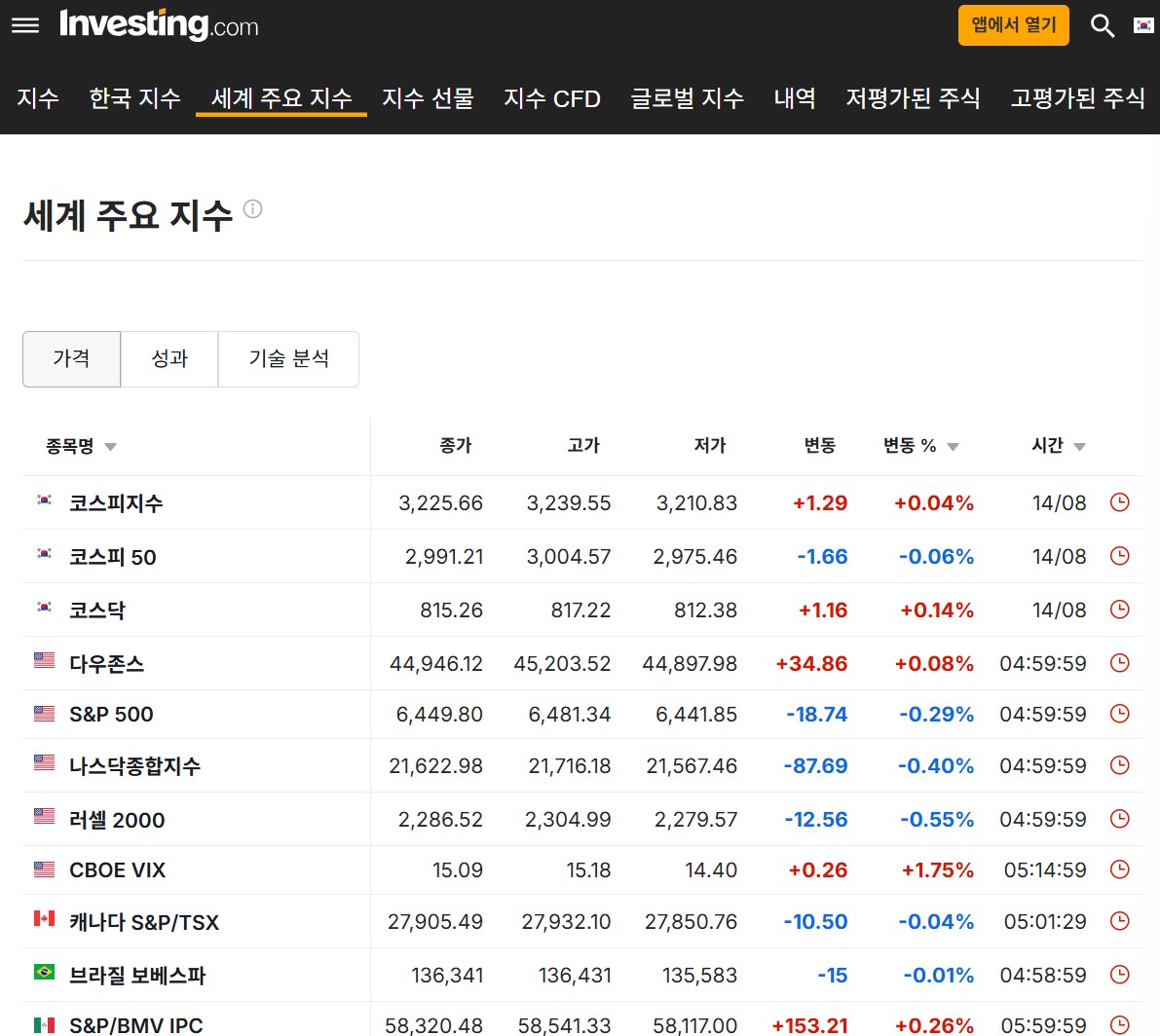Viewport: 1160px width, 1036px height.
Task: Switch to the 기술 분석 tab
Action: [x=288, y=359]
